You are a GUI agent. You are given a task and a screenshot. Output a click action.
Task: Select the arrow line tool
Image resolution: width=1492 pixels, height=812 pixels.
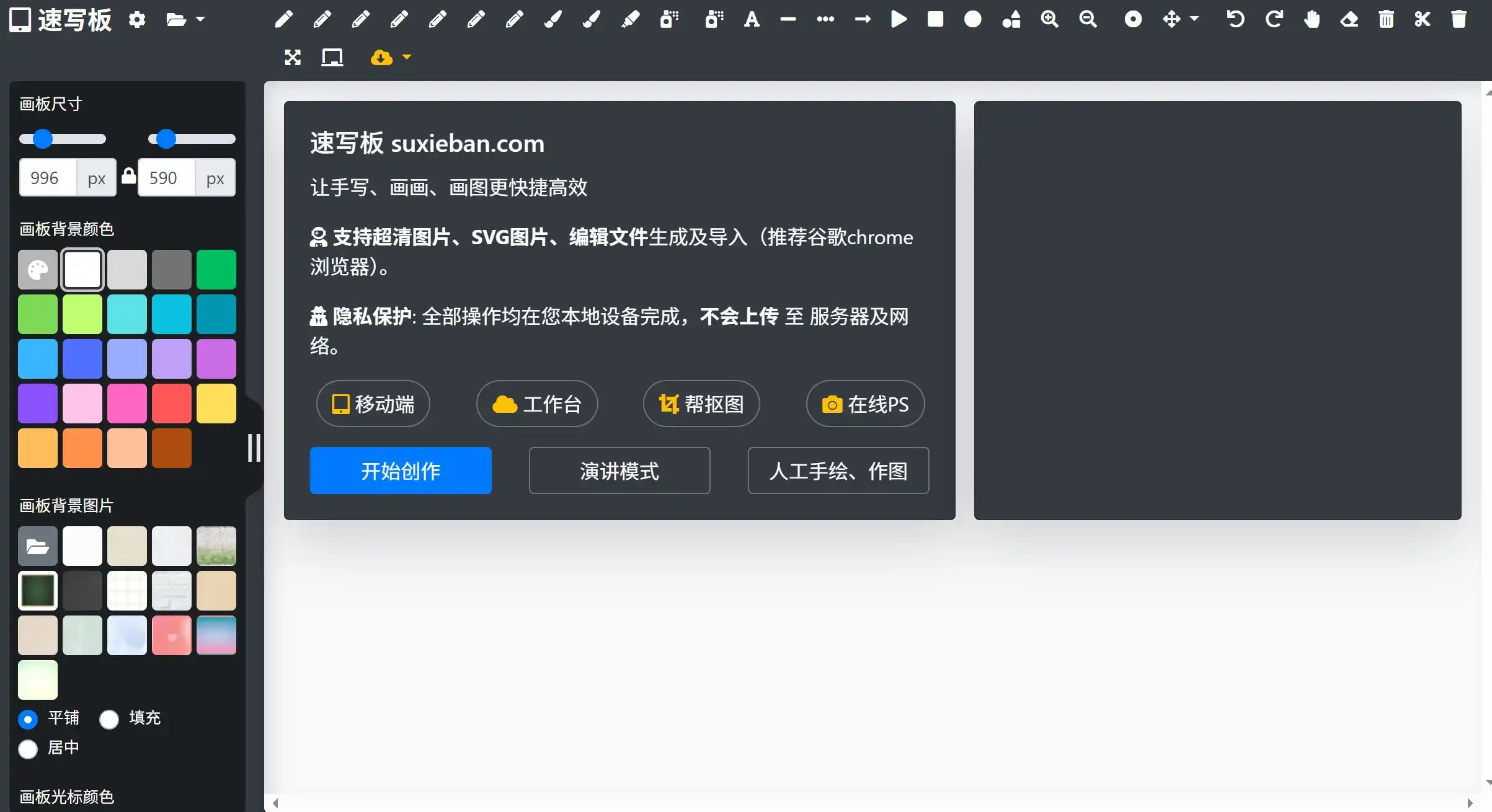863,19
